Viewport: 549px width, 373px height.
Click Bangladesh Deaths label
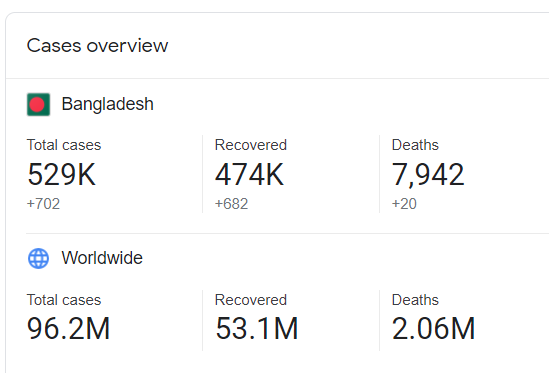click(x=415, y=145)
